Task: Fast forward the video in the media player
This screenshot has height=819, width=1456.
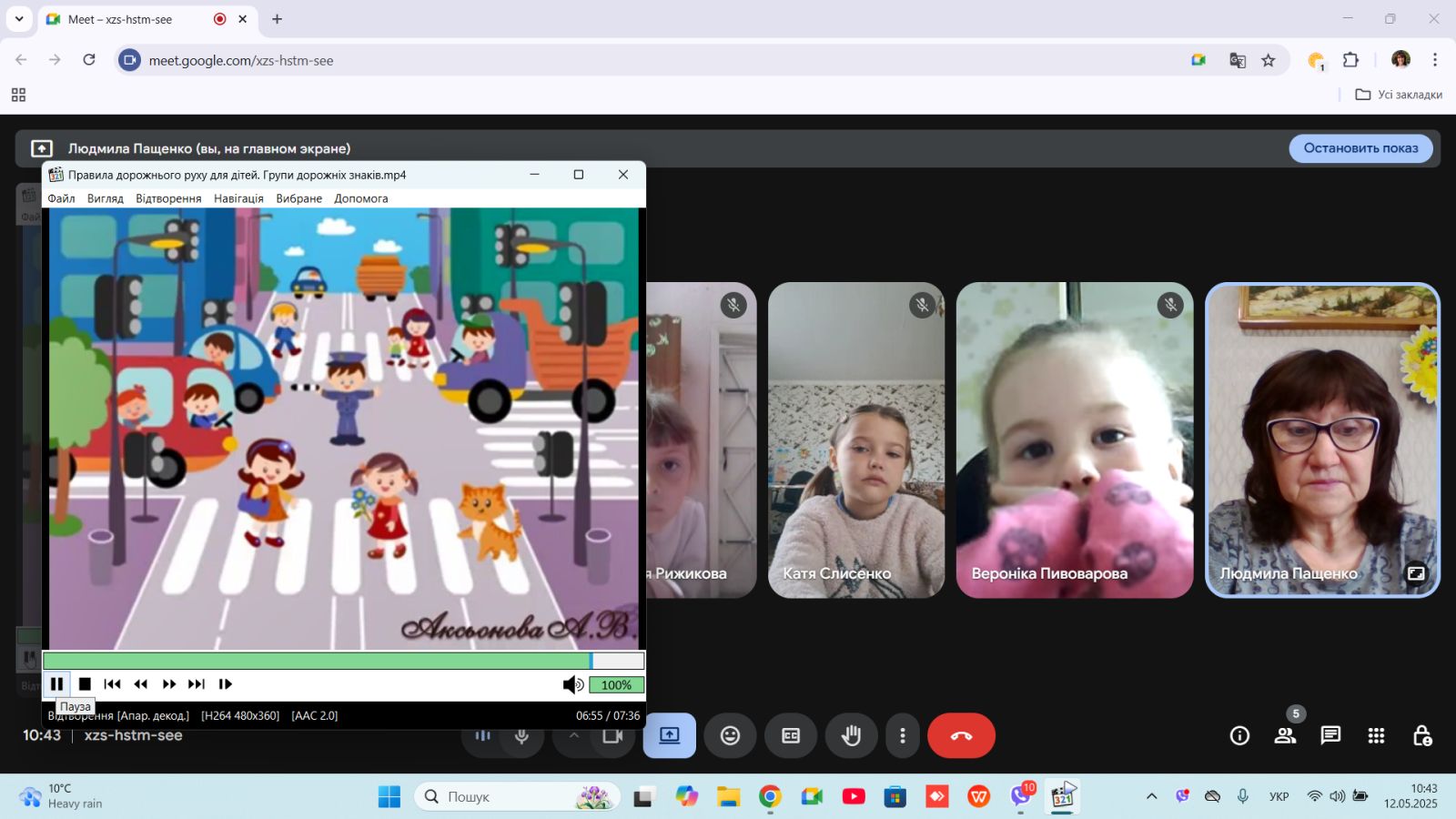Action: (169, 684)
